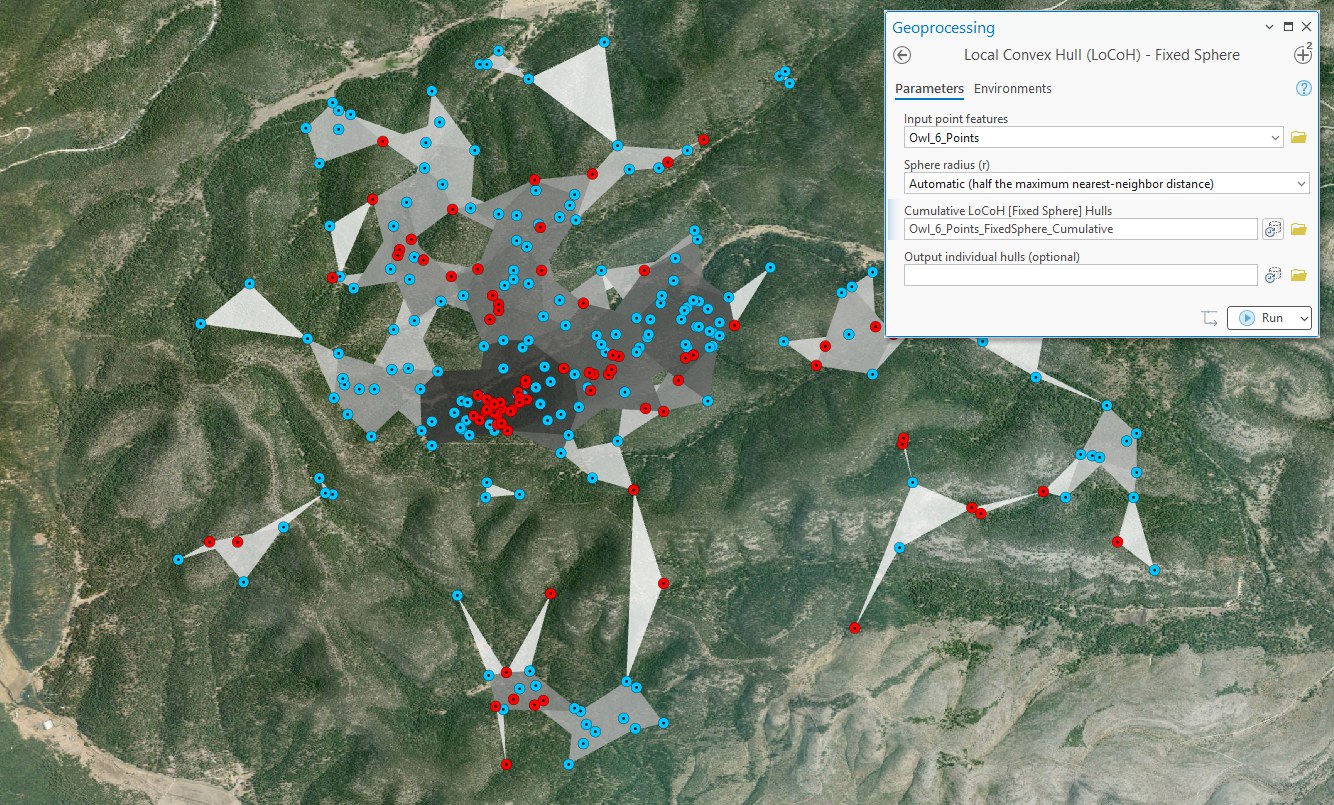The height and width of the screenshot is (805, 1334).
Task: Click the tool title Local Convex Hull text
Action: pyautogui.click(x=1102, y=55)
